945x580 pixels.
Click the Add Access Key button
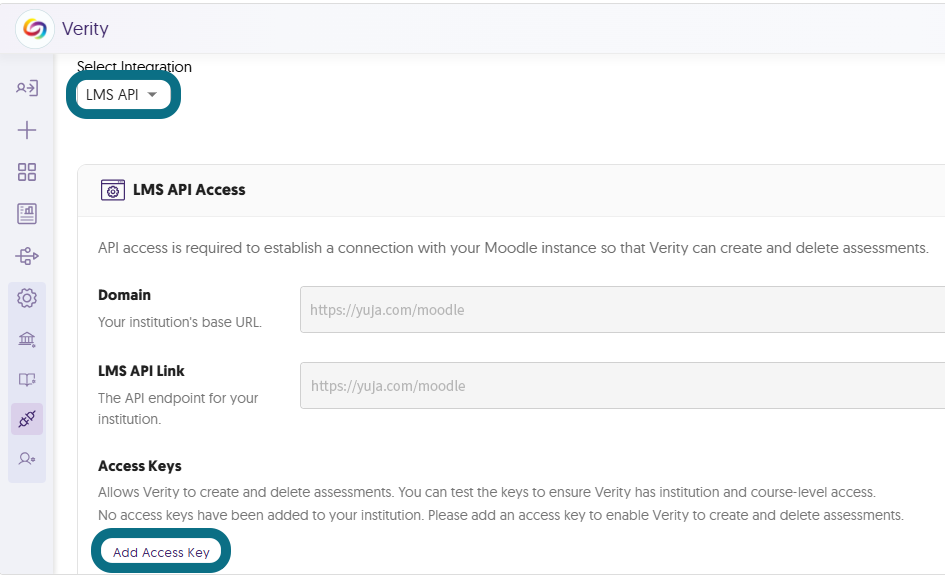coord(161,552)
